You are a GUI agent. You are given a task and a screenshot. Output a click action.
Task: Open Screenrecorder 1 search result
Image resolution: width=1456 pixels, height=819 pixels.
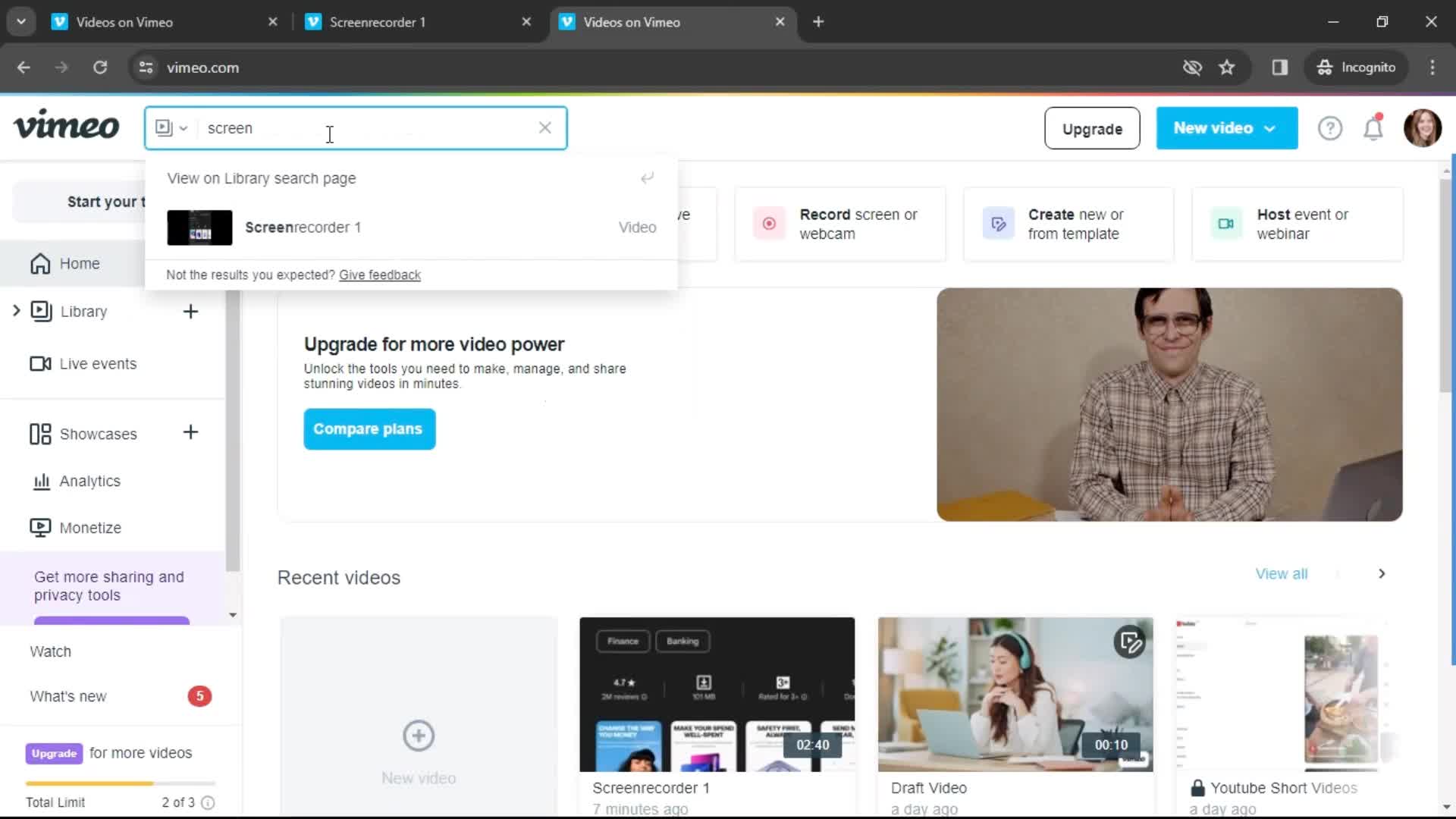pos(410,227)
